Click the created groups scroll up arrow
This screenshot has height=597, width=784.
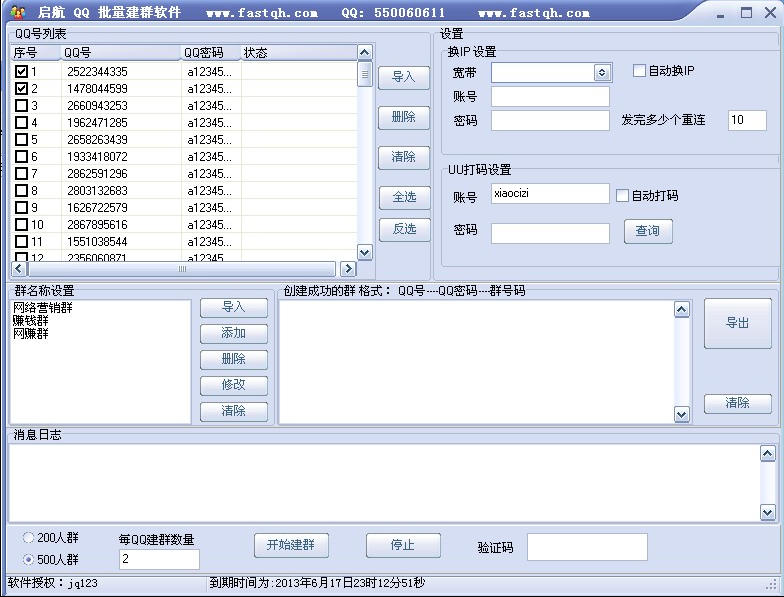coord(682,309)
